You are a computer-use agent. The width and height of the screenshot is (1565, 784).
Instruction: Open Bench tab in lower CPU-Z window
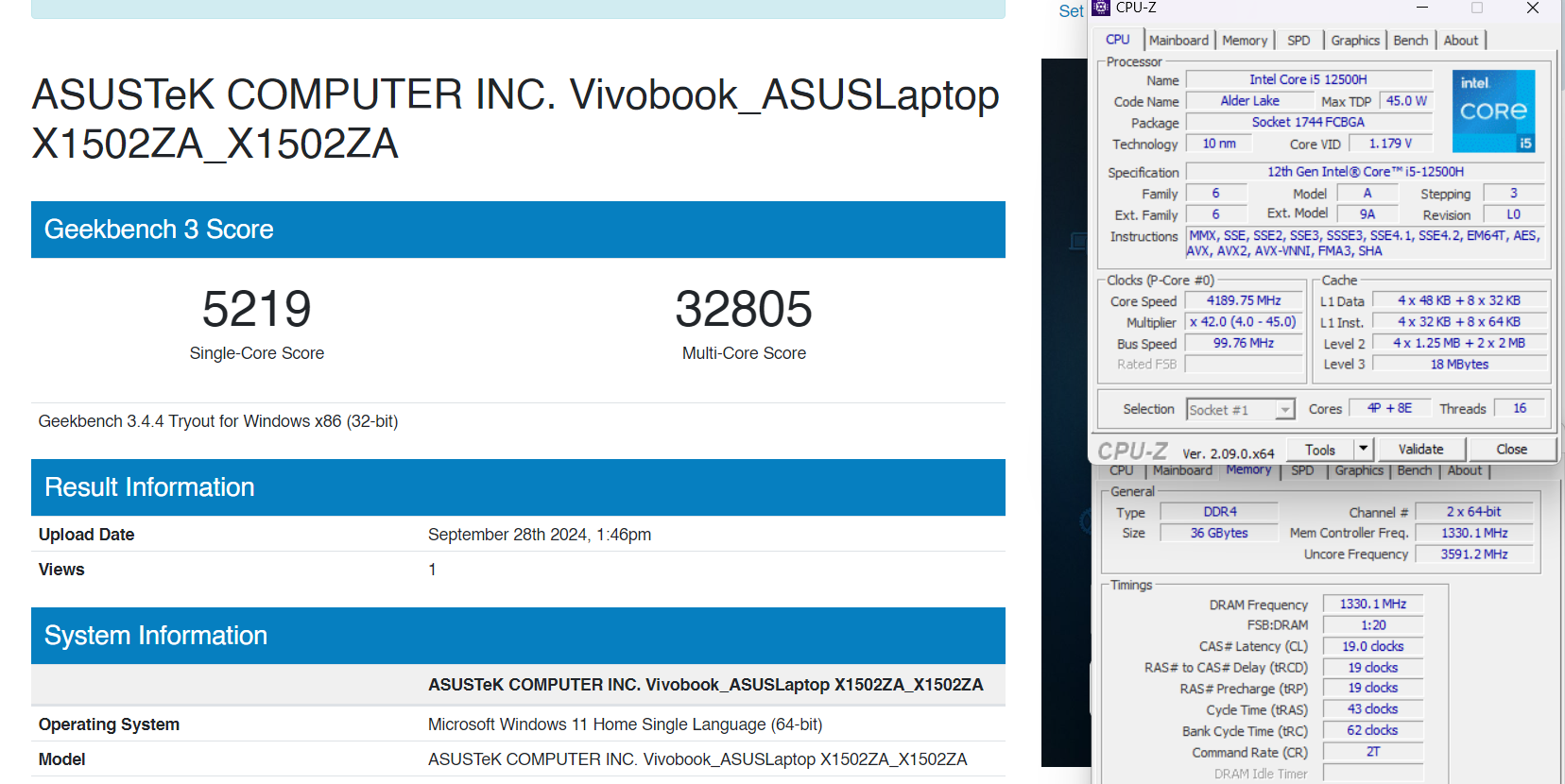[1414, 470]
